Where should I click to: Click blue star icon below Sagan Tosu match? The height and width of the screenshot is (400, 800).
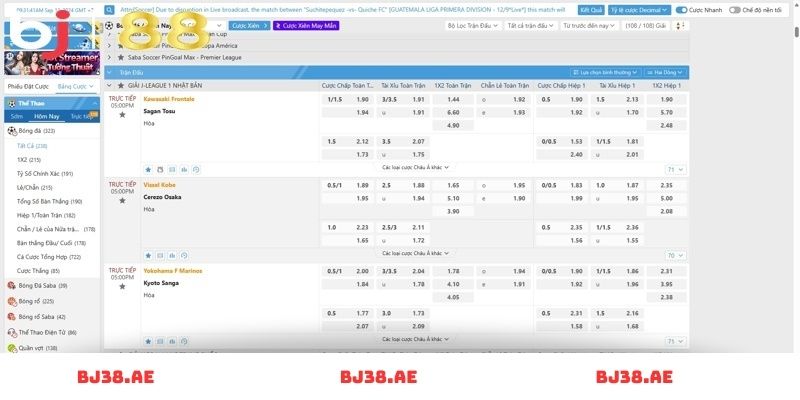pyautogui.click(x=148, y=169)
